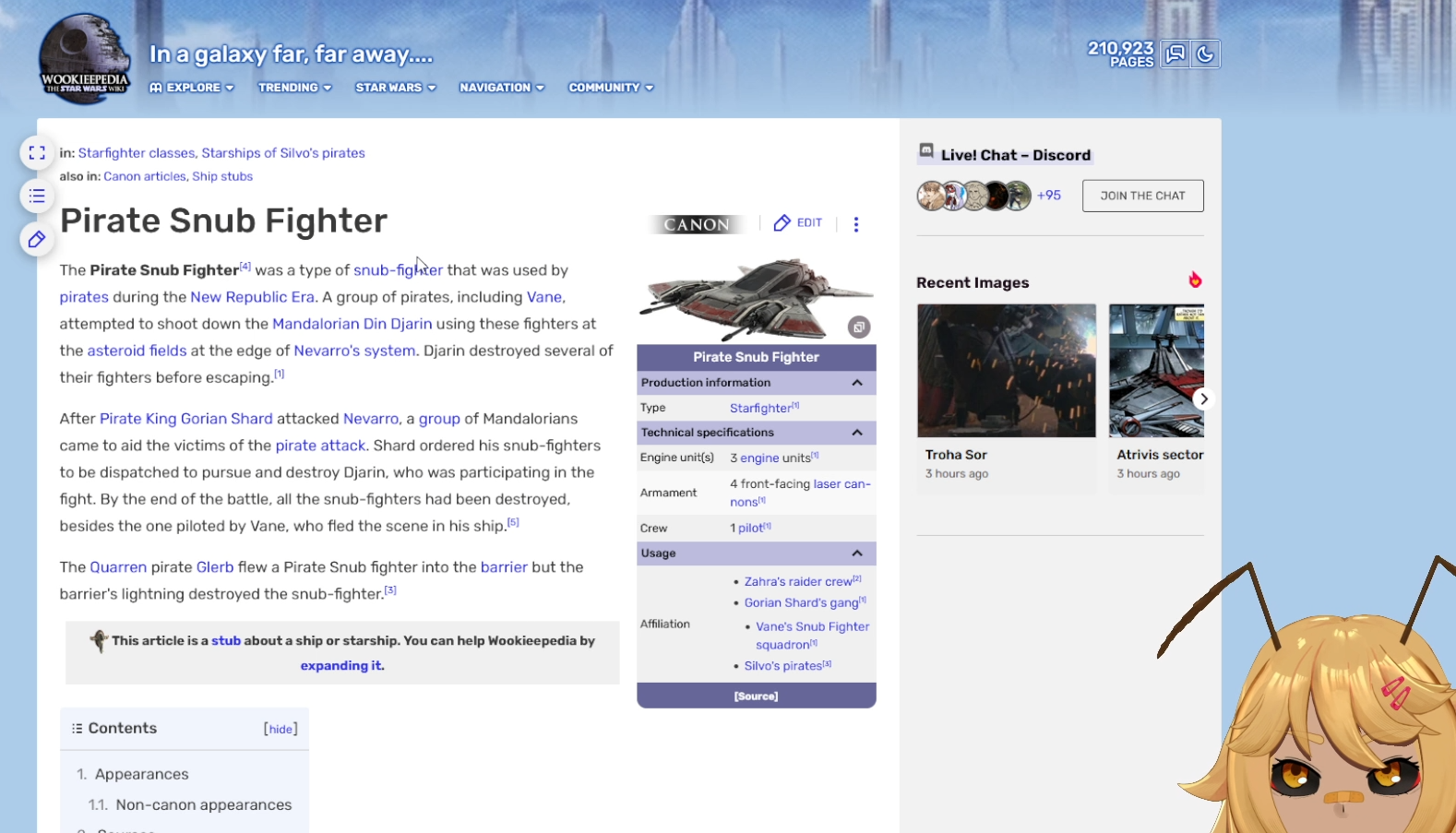Click the stub notice ship icon
1456x833 pixels.
point(99,640)
